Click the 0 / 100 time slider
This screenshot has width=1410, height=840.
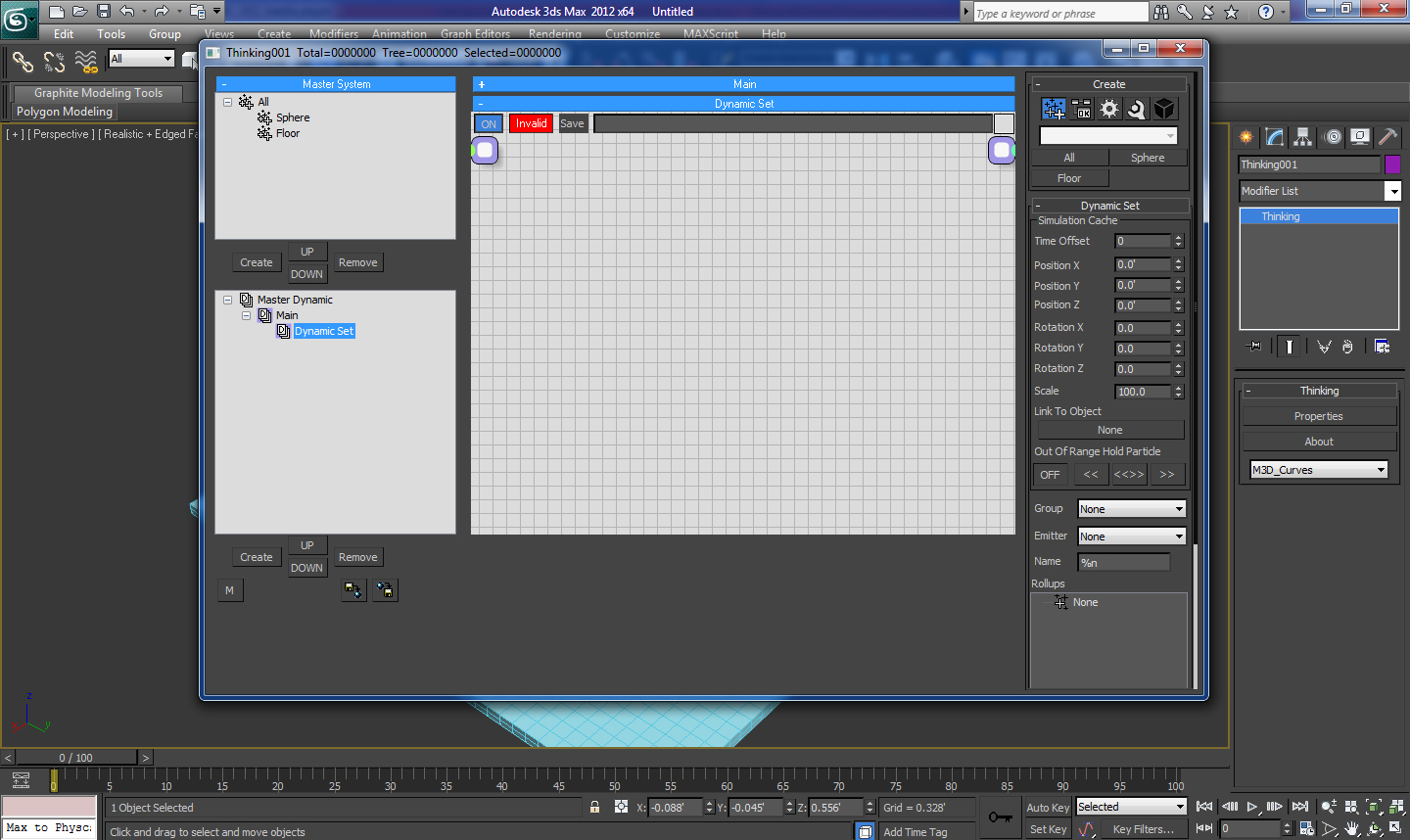pyautogui.click(x=76, y=758)
